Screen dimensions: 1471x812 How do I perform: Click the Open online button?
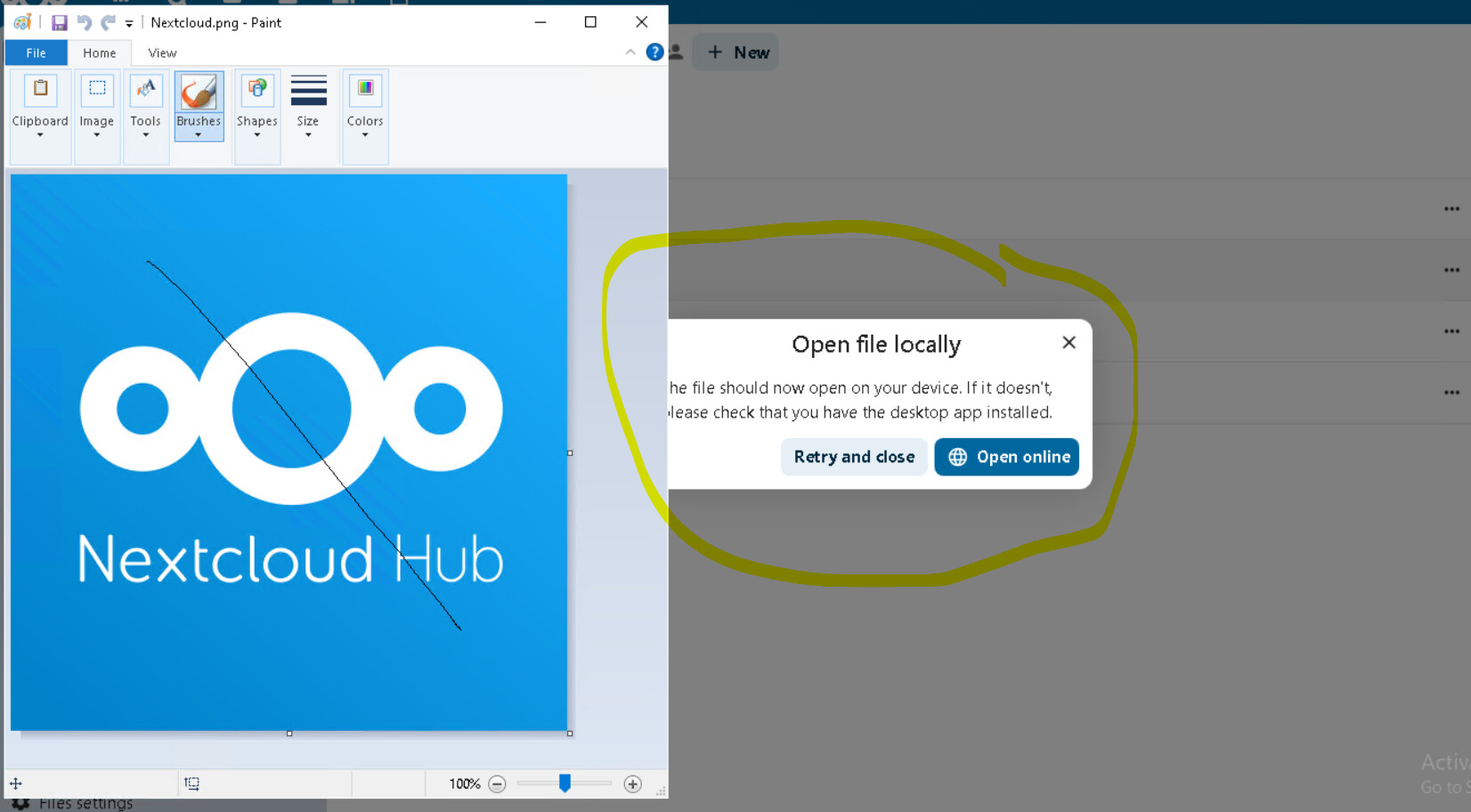(1006, 457)
